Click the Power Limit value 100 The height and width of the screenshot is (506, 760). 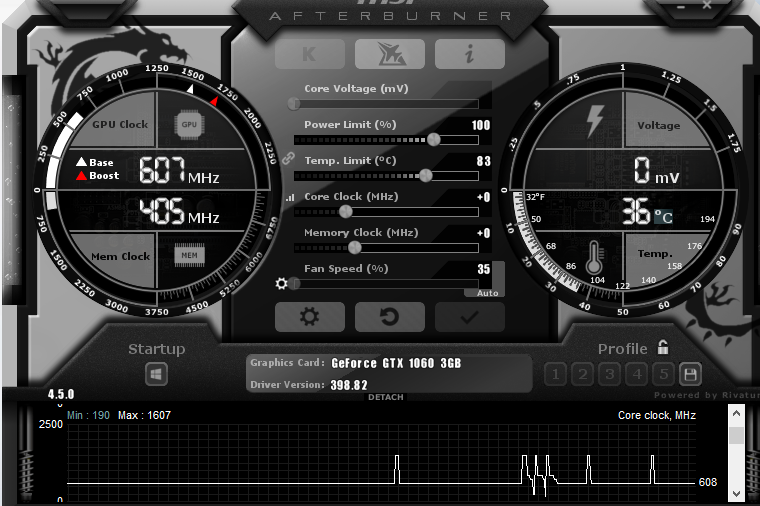click(x=481, y=125)
